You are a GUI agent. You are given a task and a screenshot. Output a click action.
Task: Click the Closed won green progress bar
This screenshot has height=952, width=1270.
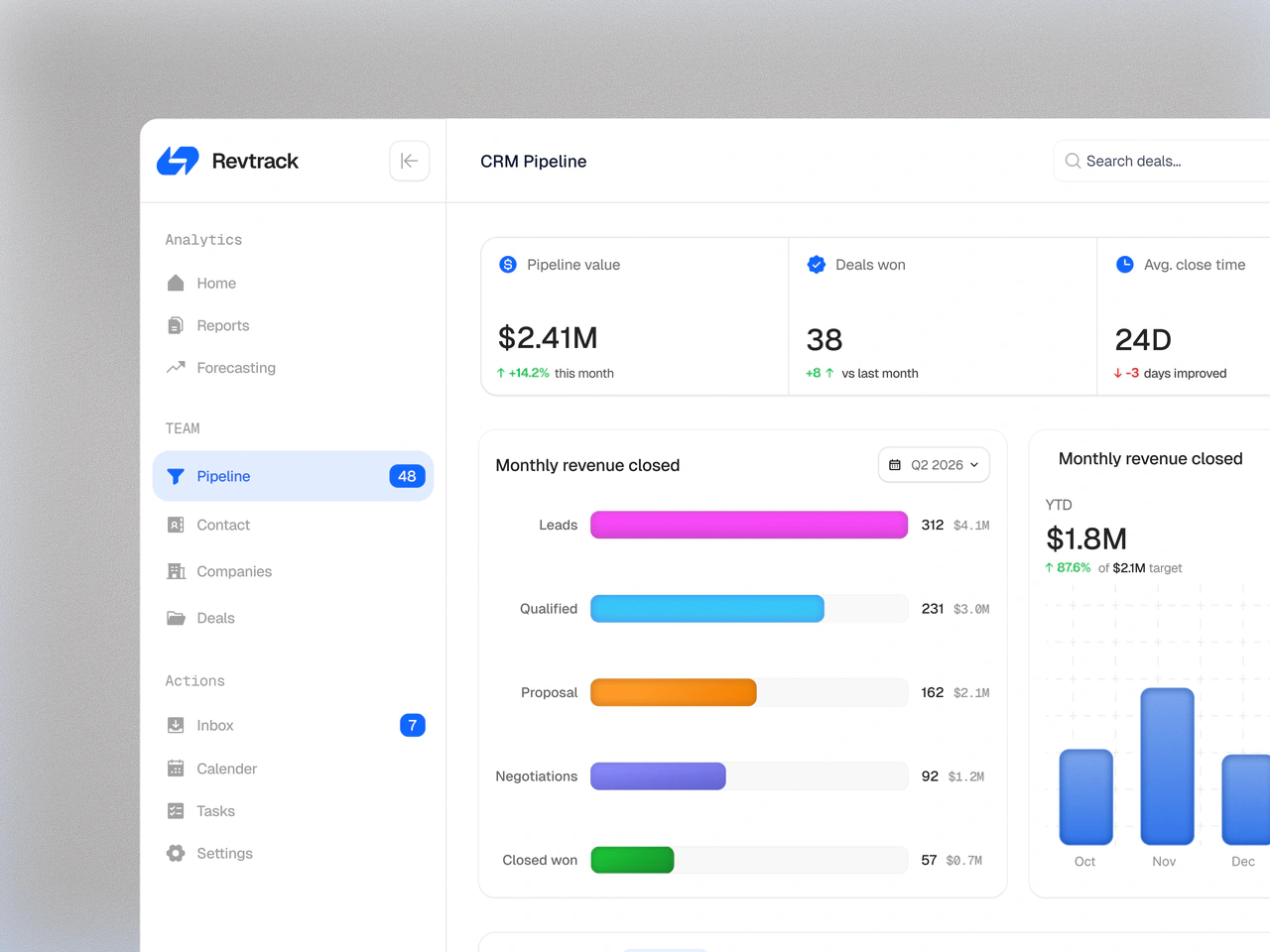click(x=632, y=860)
